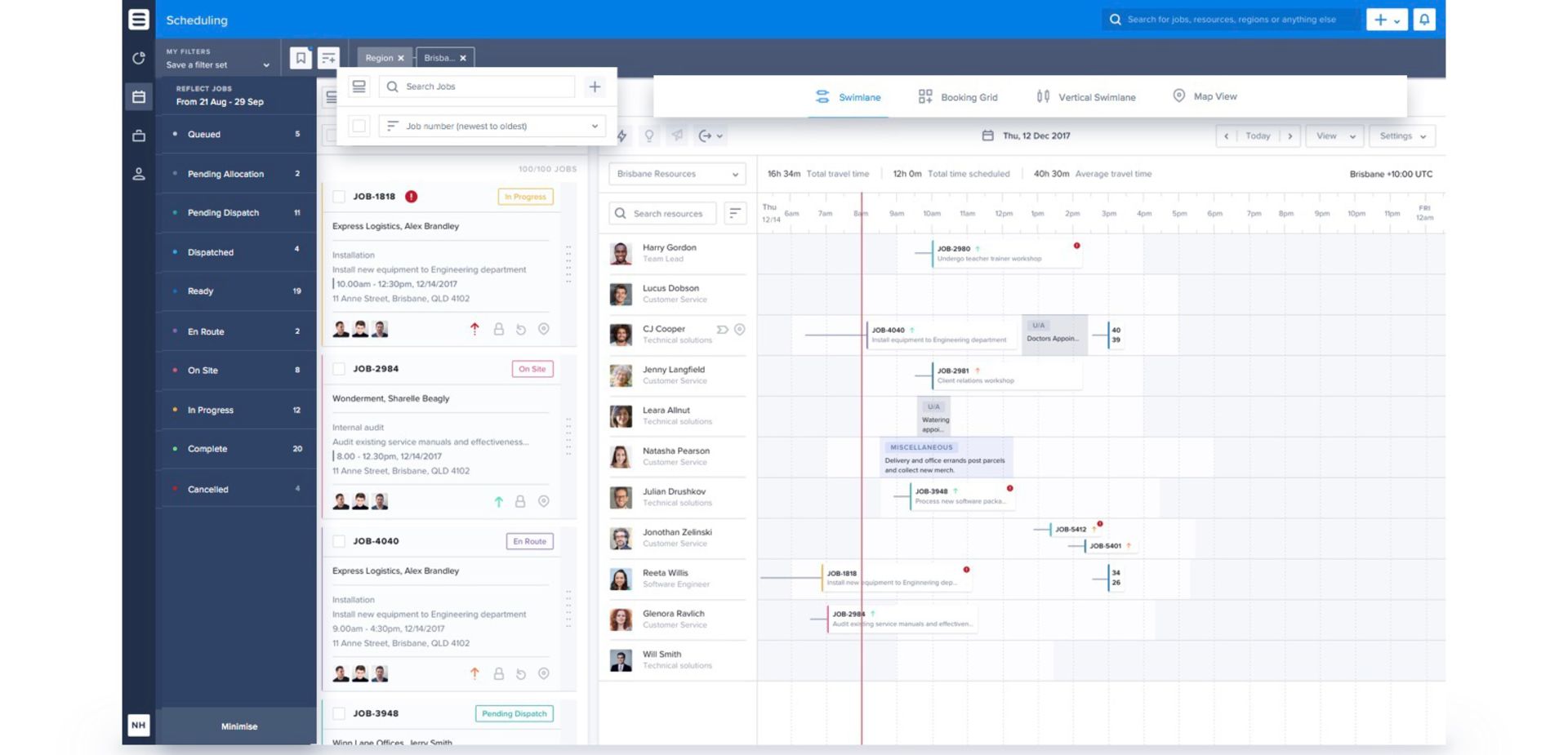Tick the JOB-1818 checkbox
Viewport: 1568px width, 755px height.
(x=339, y=197)
